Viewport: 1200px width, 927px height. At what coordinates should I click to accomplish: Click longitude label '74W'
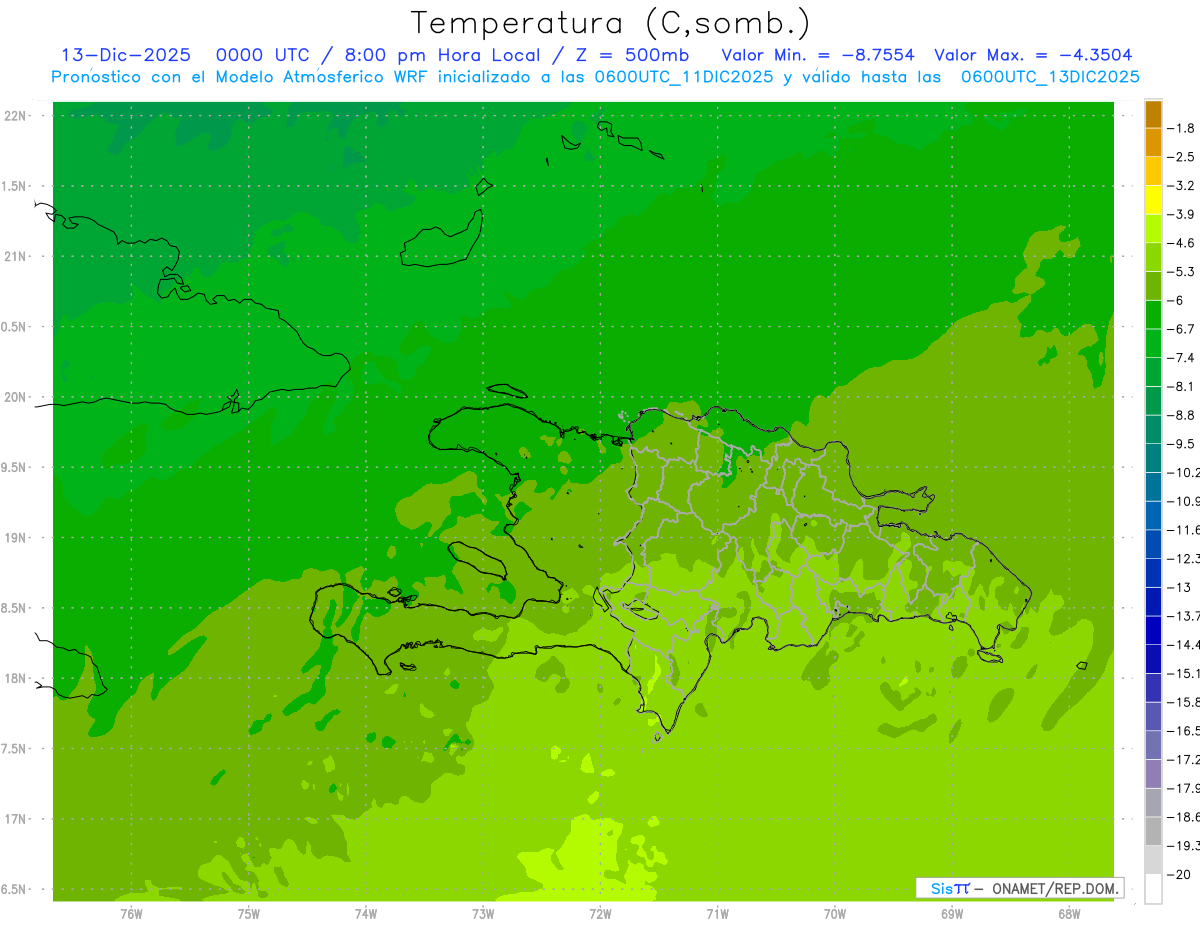(365, 913)
